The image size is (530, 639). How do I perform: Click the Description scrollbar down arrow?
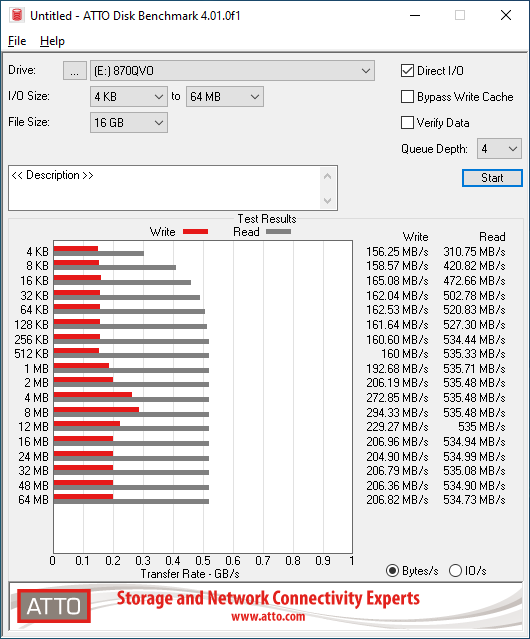328,200
